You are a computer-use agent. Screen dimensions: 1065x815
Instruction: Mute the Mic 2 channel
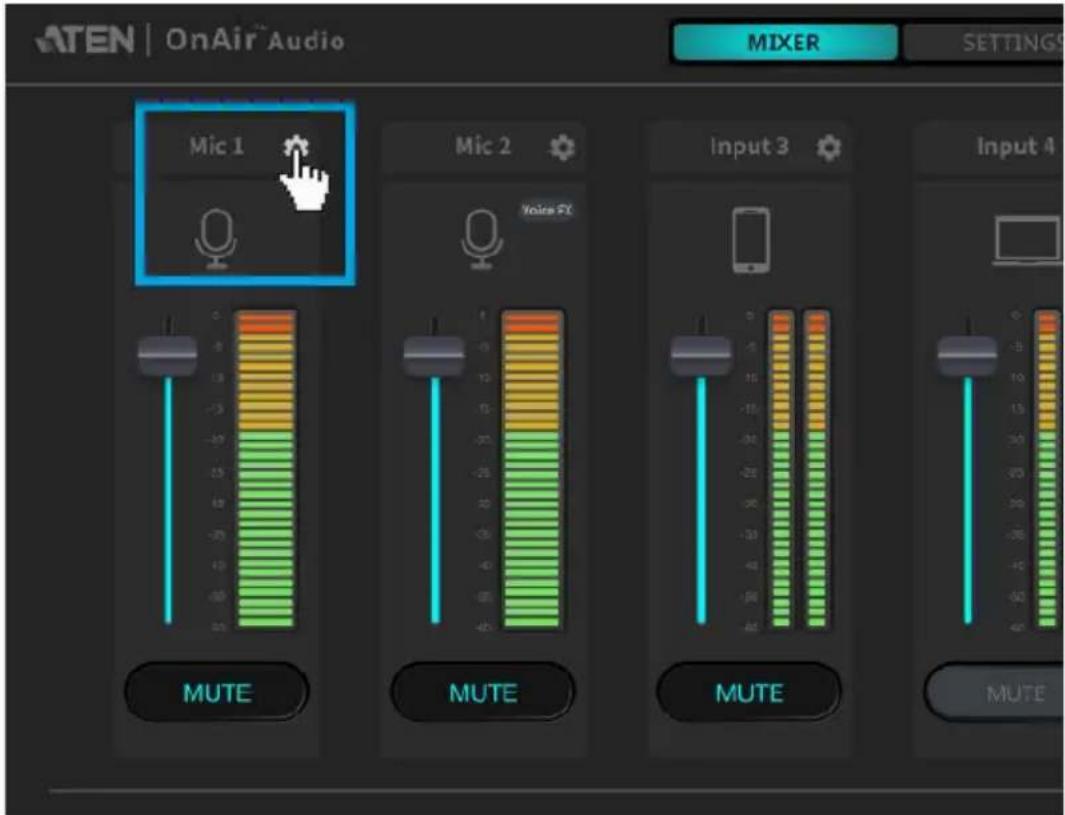483,692
